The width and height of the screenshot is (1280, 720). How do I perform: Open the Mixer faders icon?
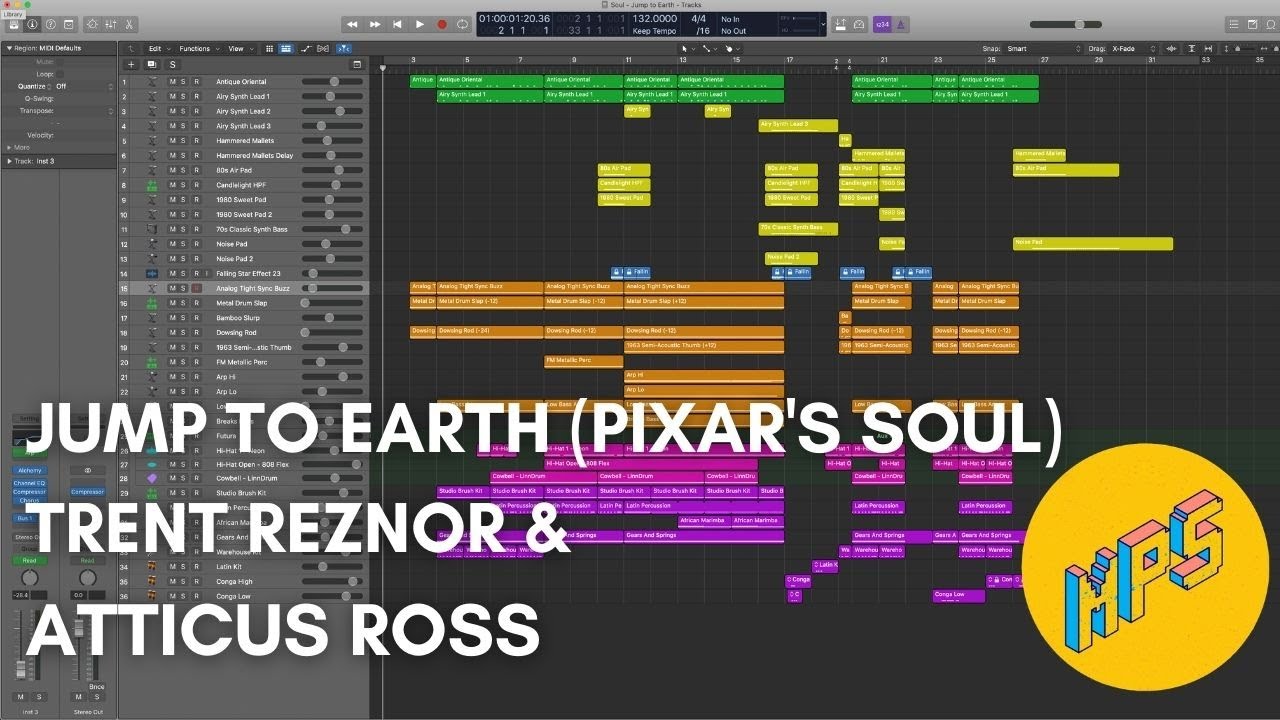tap(111, 23)
